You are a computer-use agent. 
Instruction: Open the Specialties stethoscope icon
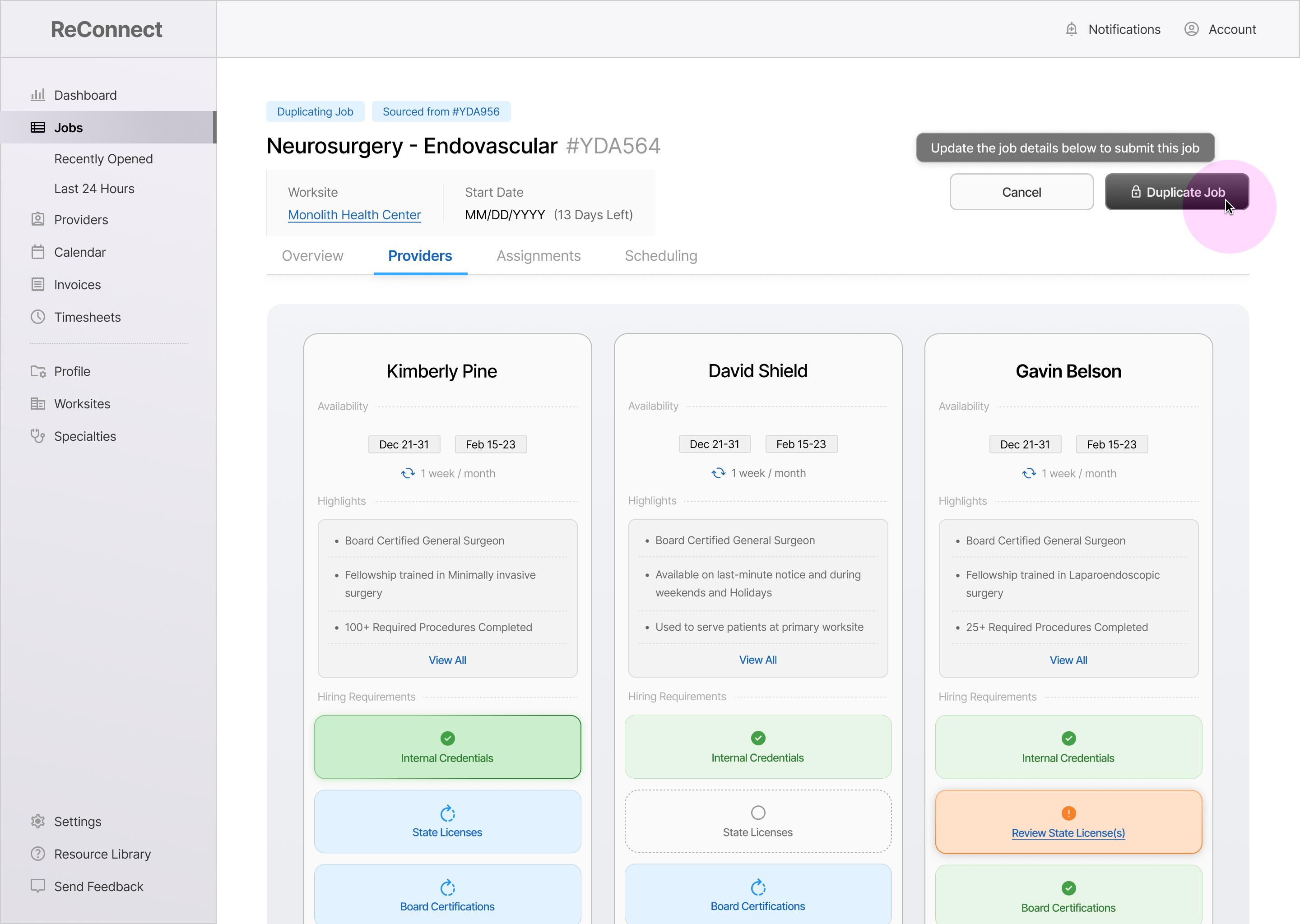pyautogui.click(x=37, y=436)
